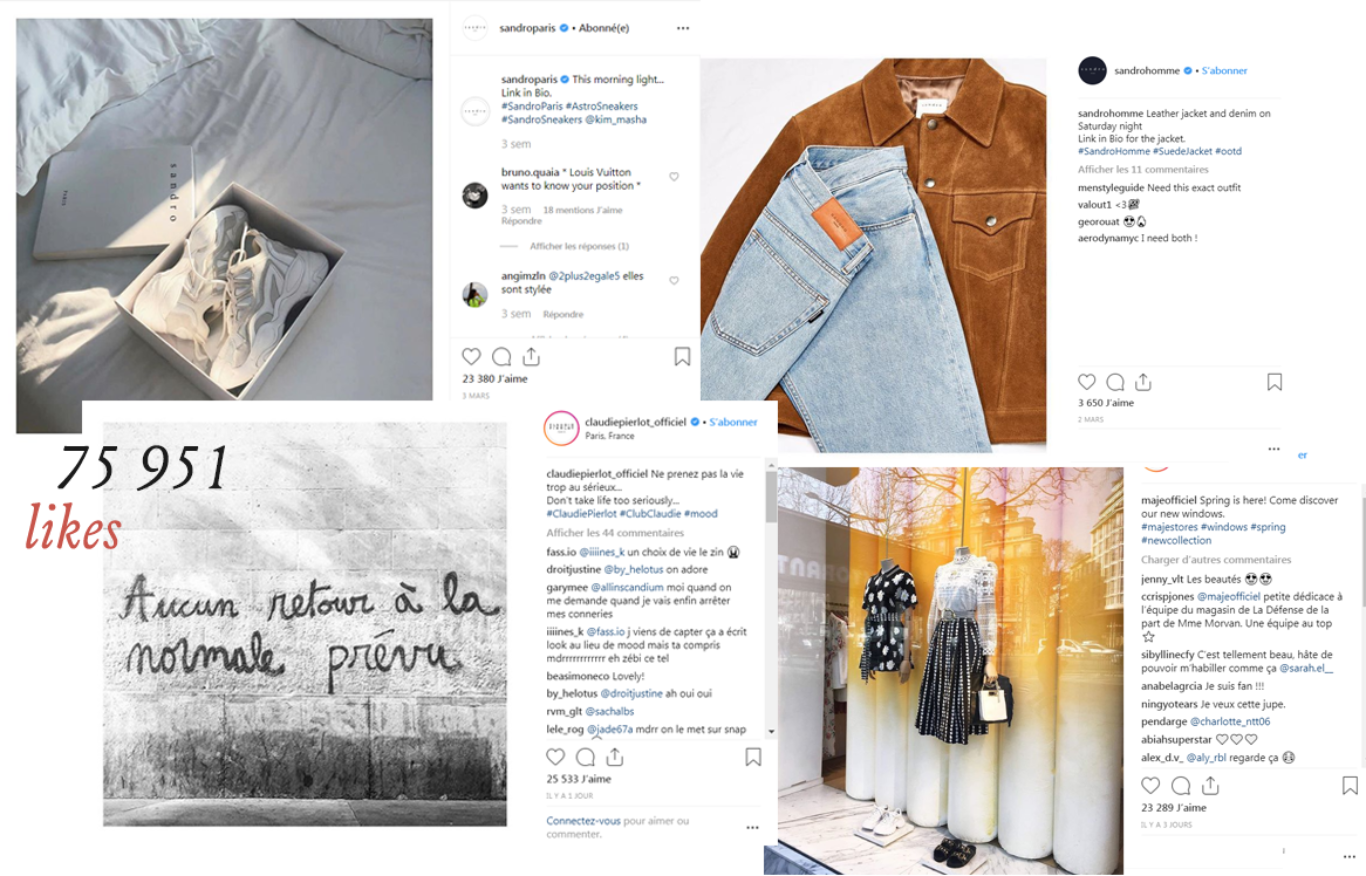1366x876 pixels.
Task: Comment on the claudiepierlot_officiel post
Action: click(x=586, y=757)
